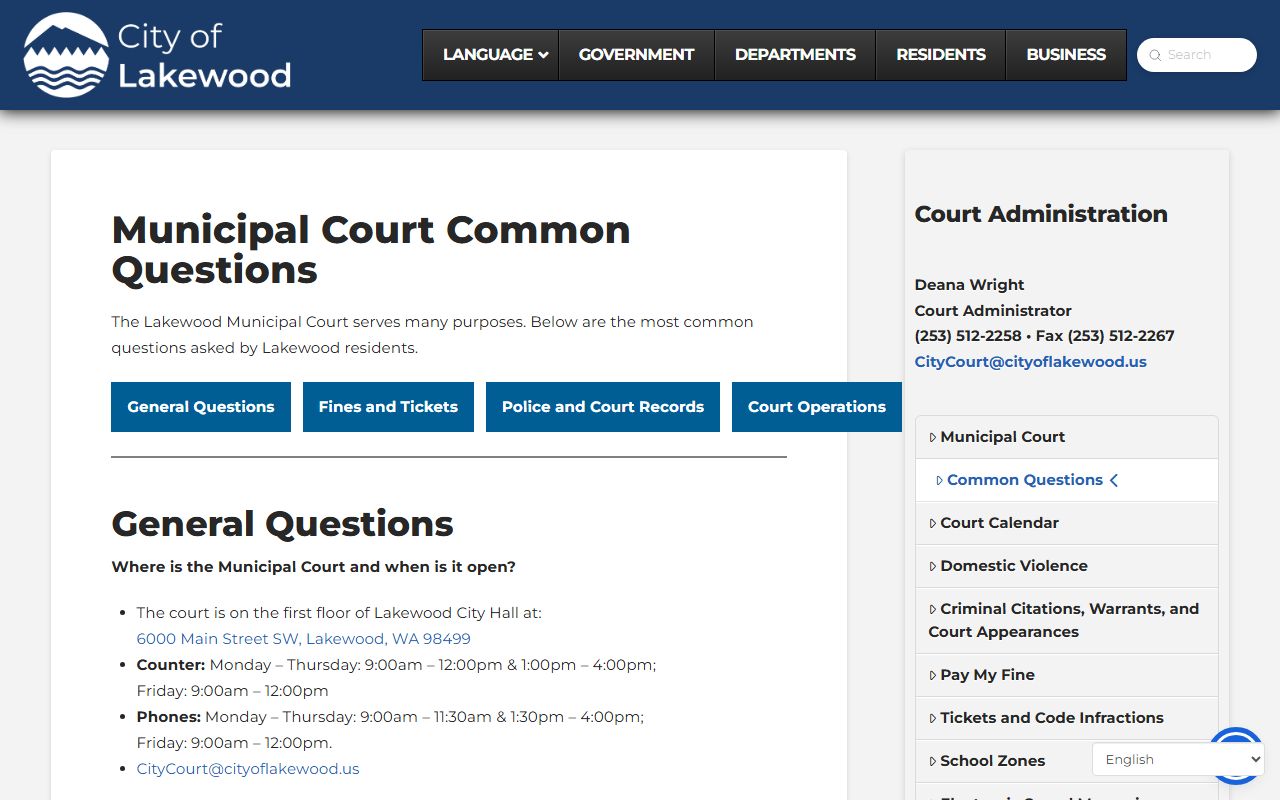Expand Tickets and Code Infractions item
1280x800 pixels.
tap(1067, 718)
